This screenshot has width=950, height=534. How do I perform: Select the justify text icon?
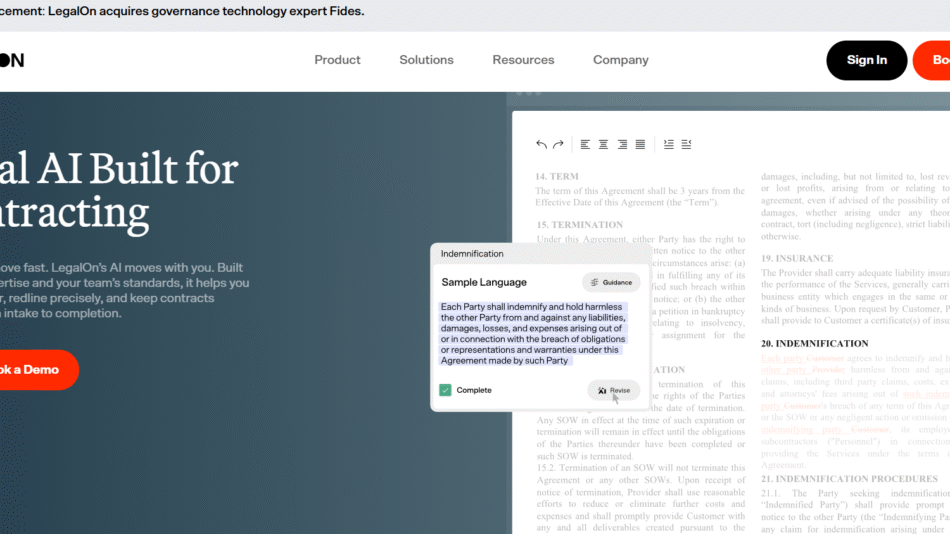point(640,145)
